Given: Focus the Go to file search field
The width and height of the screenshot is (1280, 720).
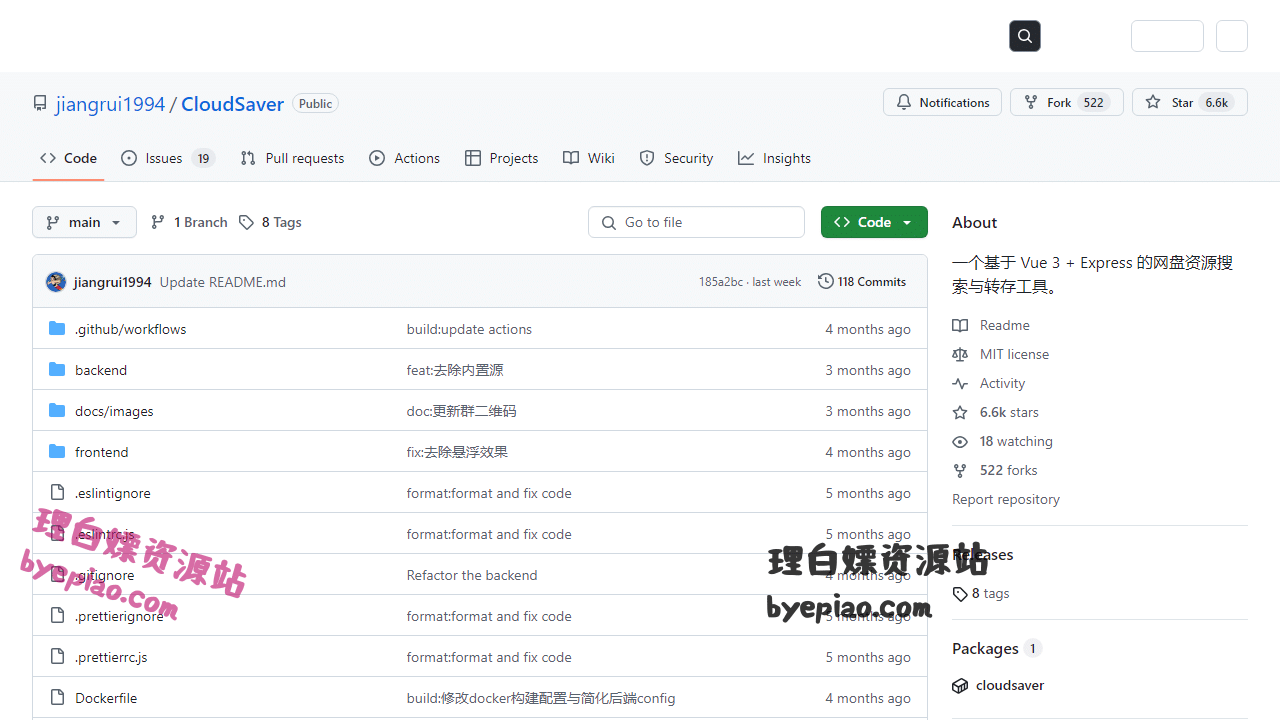Looking at the screenshot, I should pyautogui.click(x=696, y=222).
